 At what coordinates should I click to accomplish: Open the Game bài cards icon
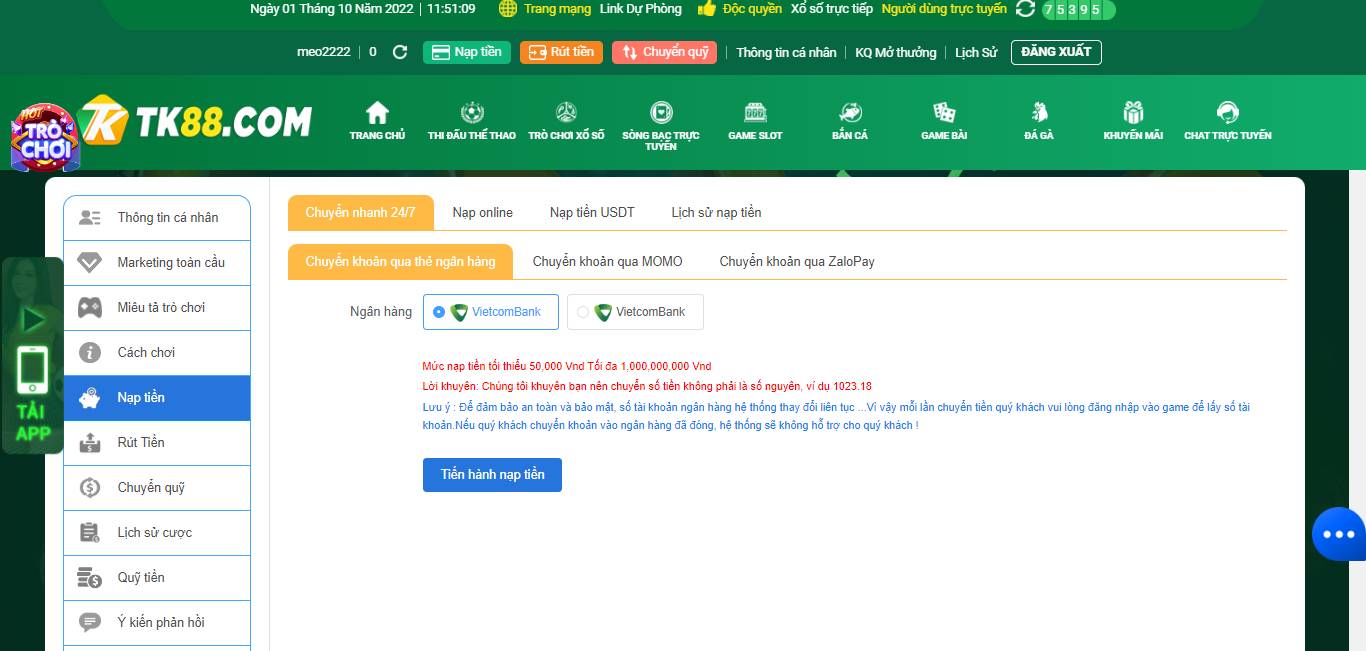coord(944,112)
